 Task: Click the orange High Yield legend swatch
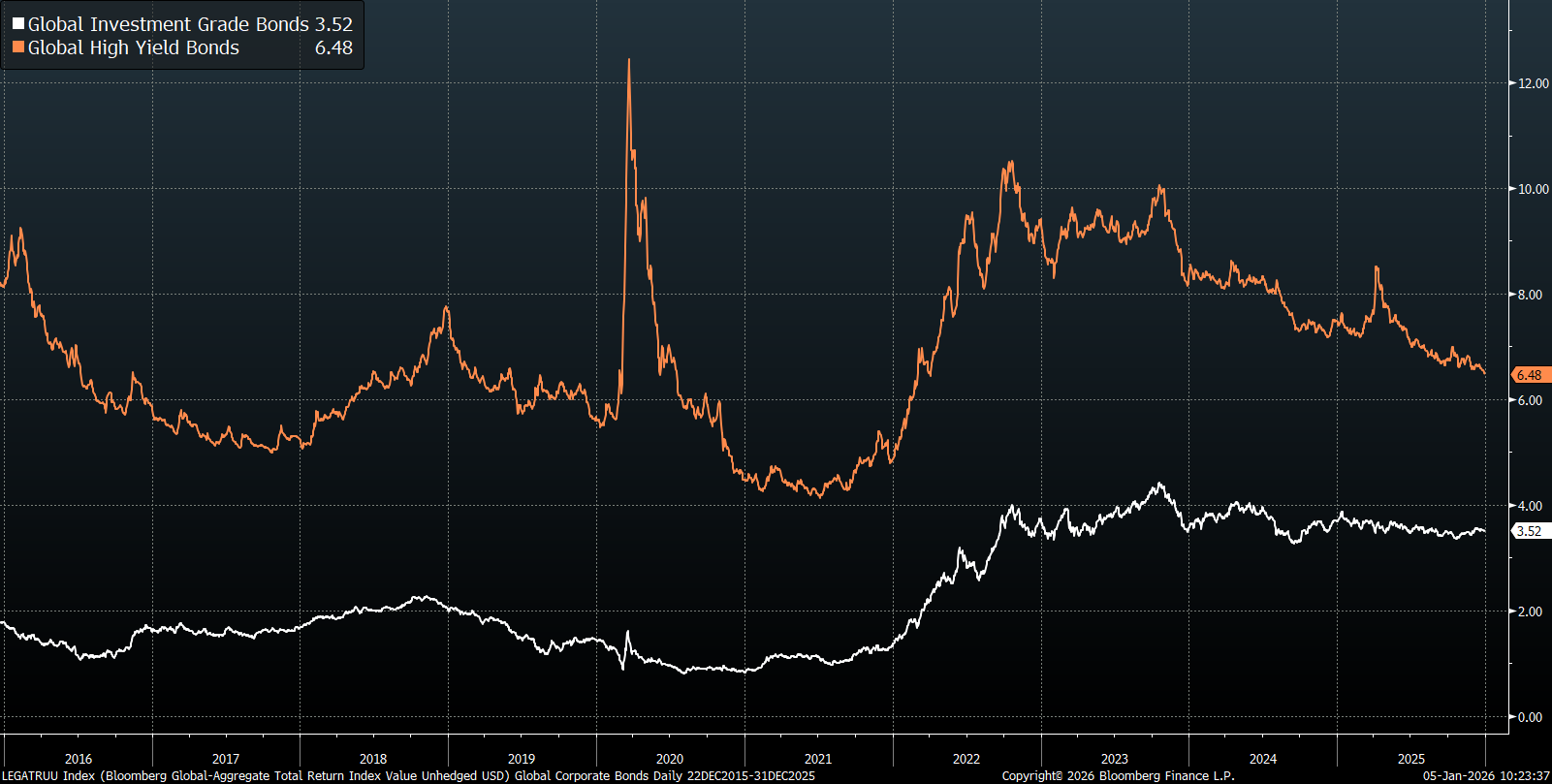click(18, 47)
